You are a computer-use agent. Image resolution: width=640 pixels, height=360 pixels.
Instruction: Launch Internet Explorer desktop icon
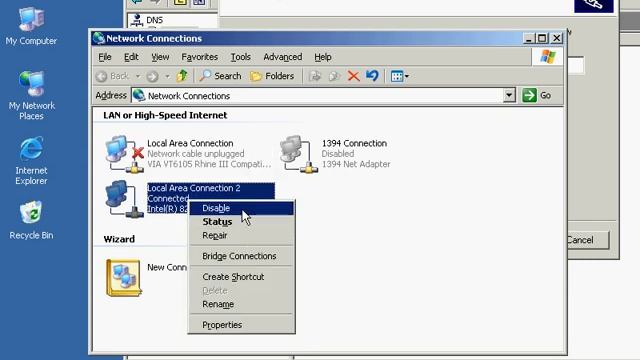click(31, 160)
